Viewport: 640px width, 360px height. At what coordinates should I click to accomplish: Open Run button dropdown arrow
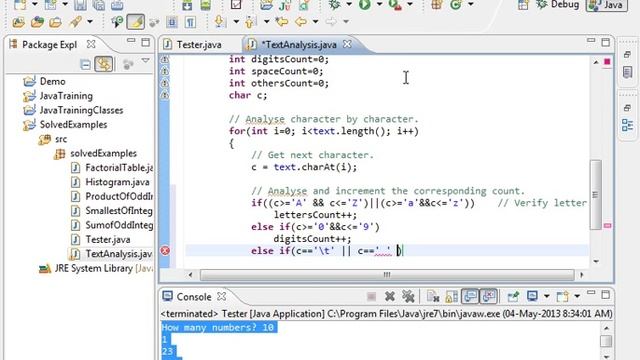(379, 4)
